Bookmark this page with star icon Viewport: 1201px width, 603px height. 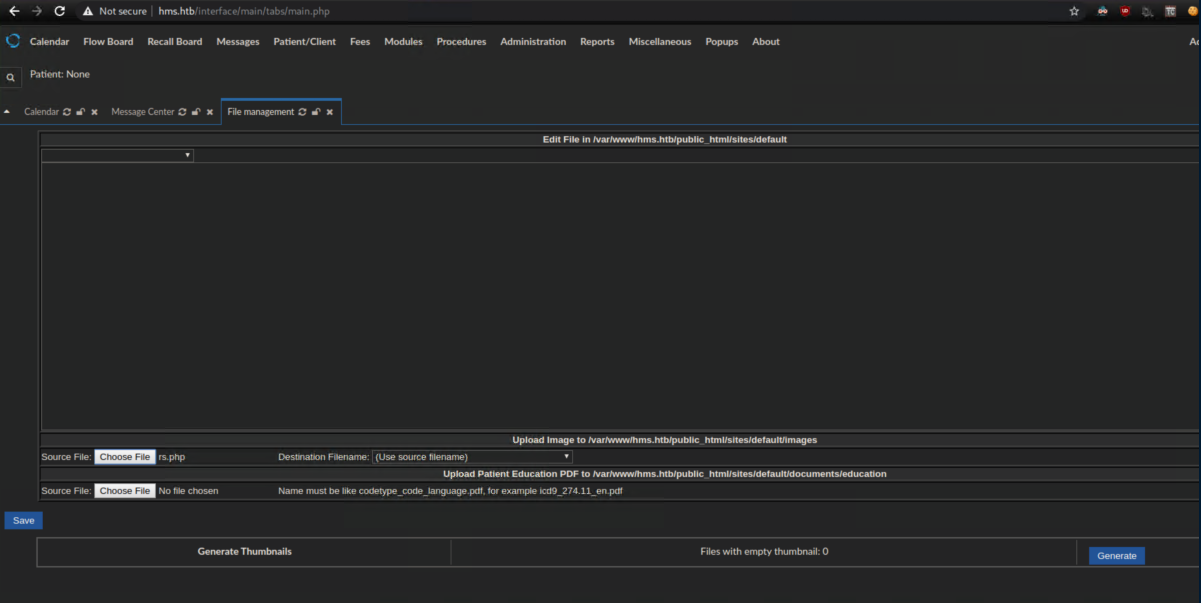[x=1074, y=11]
